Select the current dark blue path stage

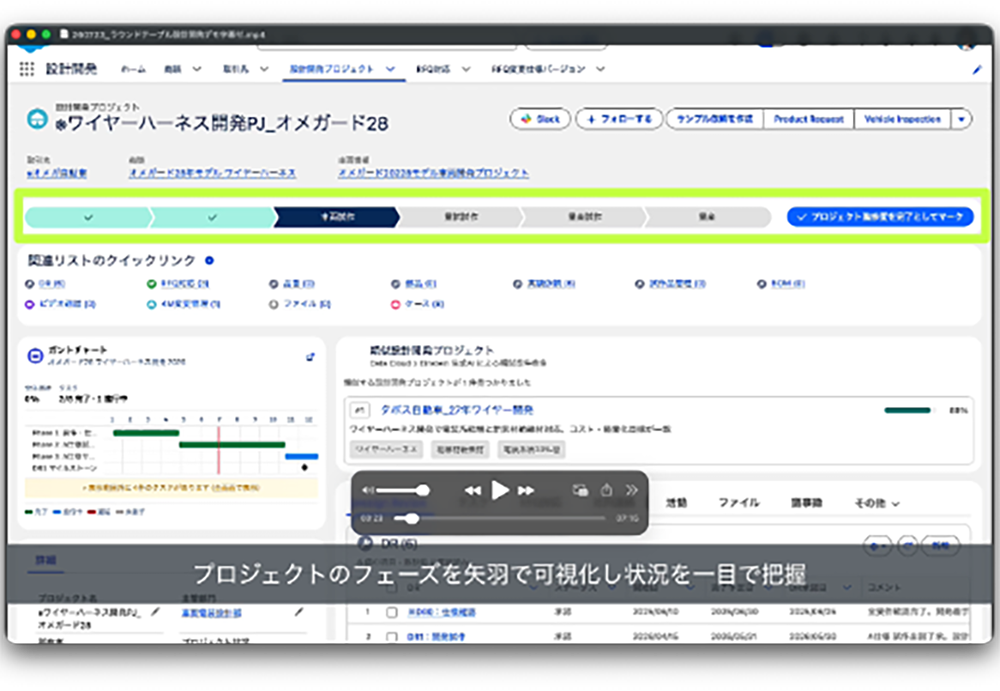click(x=337, y=217)
